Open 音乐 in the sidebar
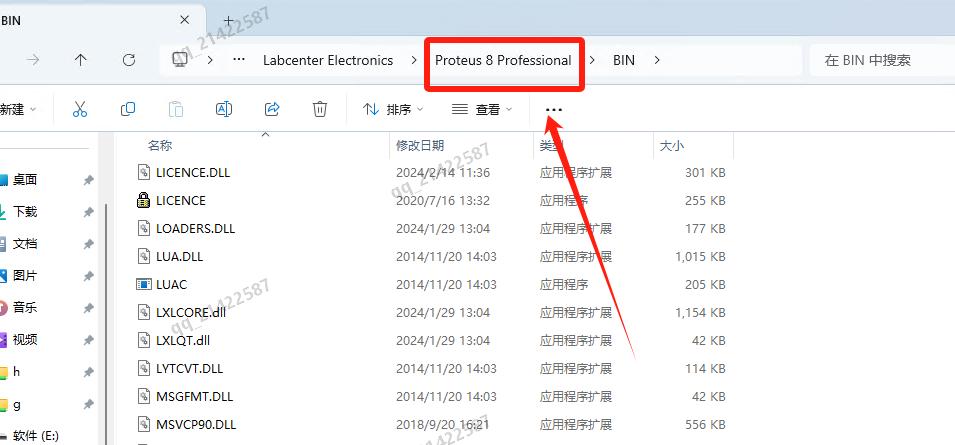 [25, 307]
